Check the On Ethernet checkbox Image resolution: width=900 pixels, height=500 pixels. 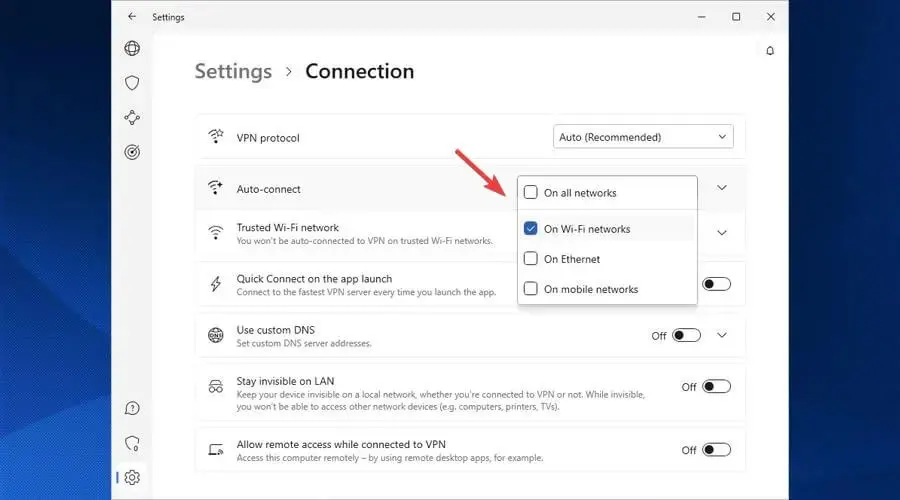click(530, 259)
